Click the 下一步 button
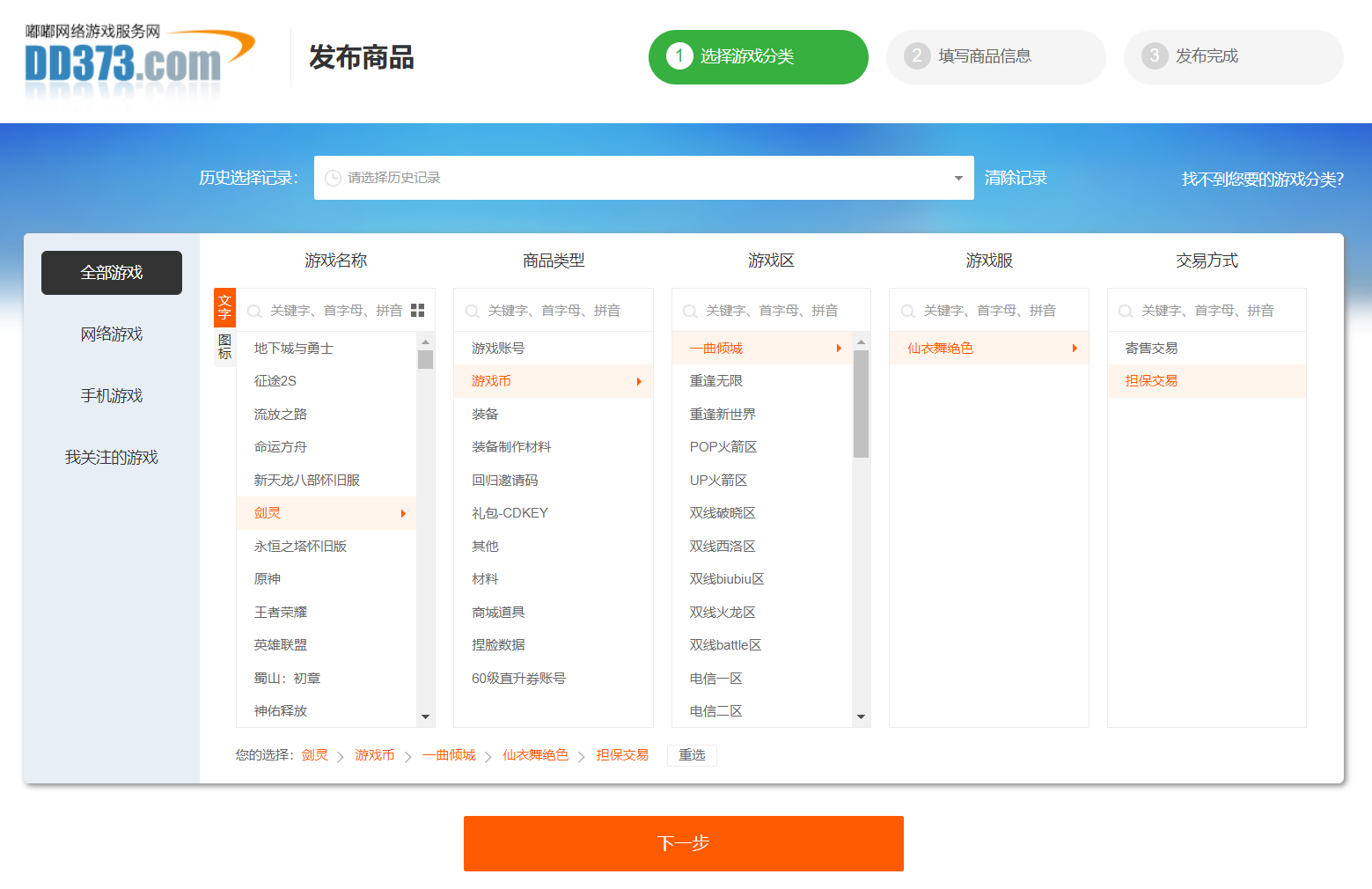The image size is (1372, 889). coord(684,843)
